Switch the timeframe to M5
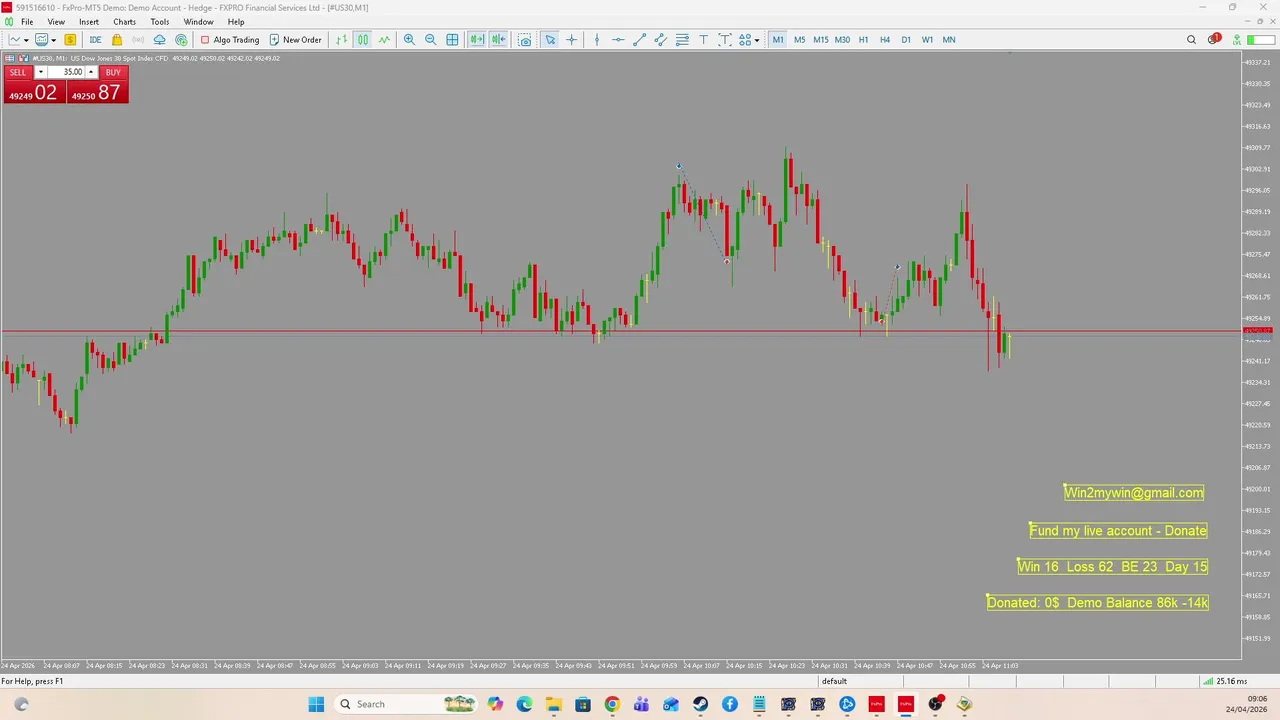The width and height of the screenshot is (1280, 720). [x=799, y=40]
